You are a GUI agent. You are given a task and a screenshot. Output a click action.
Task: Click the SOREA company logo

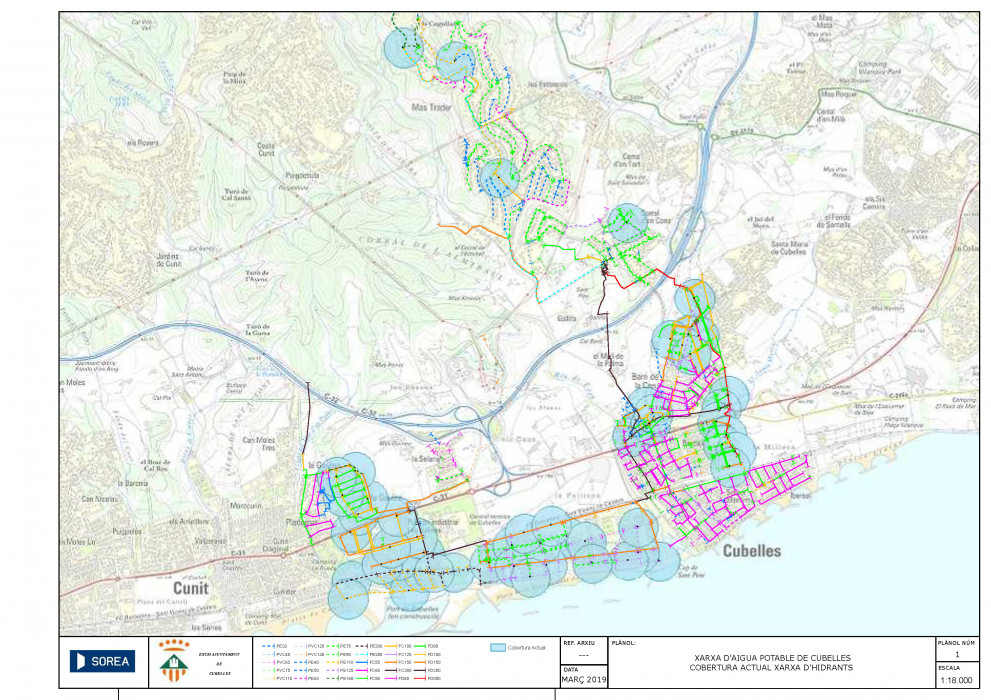[102, 661]
